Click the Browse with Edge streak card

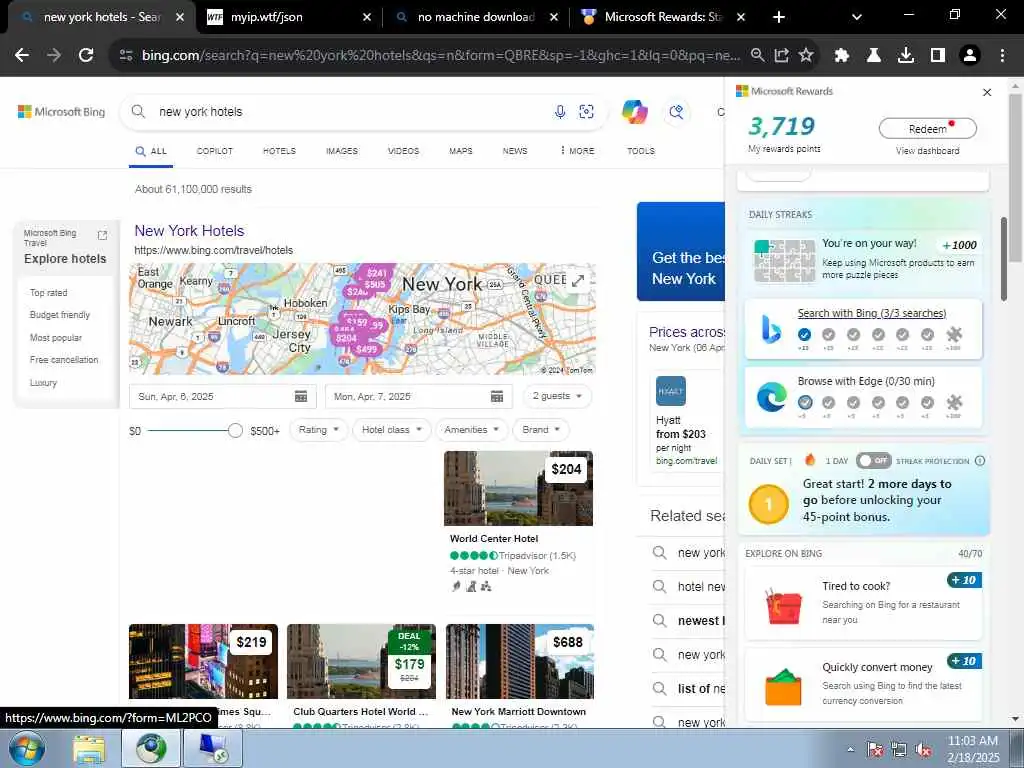coord(863,398)
